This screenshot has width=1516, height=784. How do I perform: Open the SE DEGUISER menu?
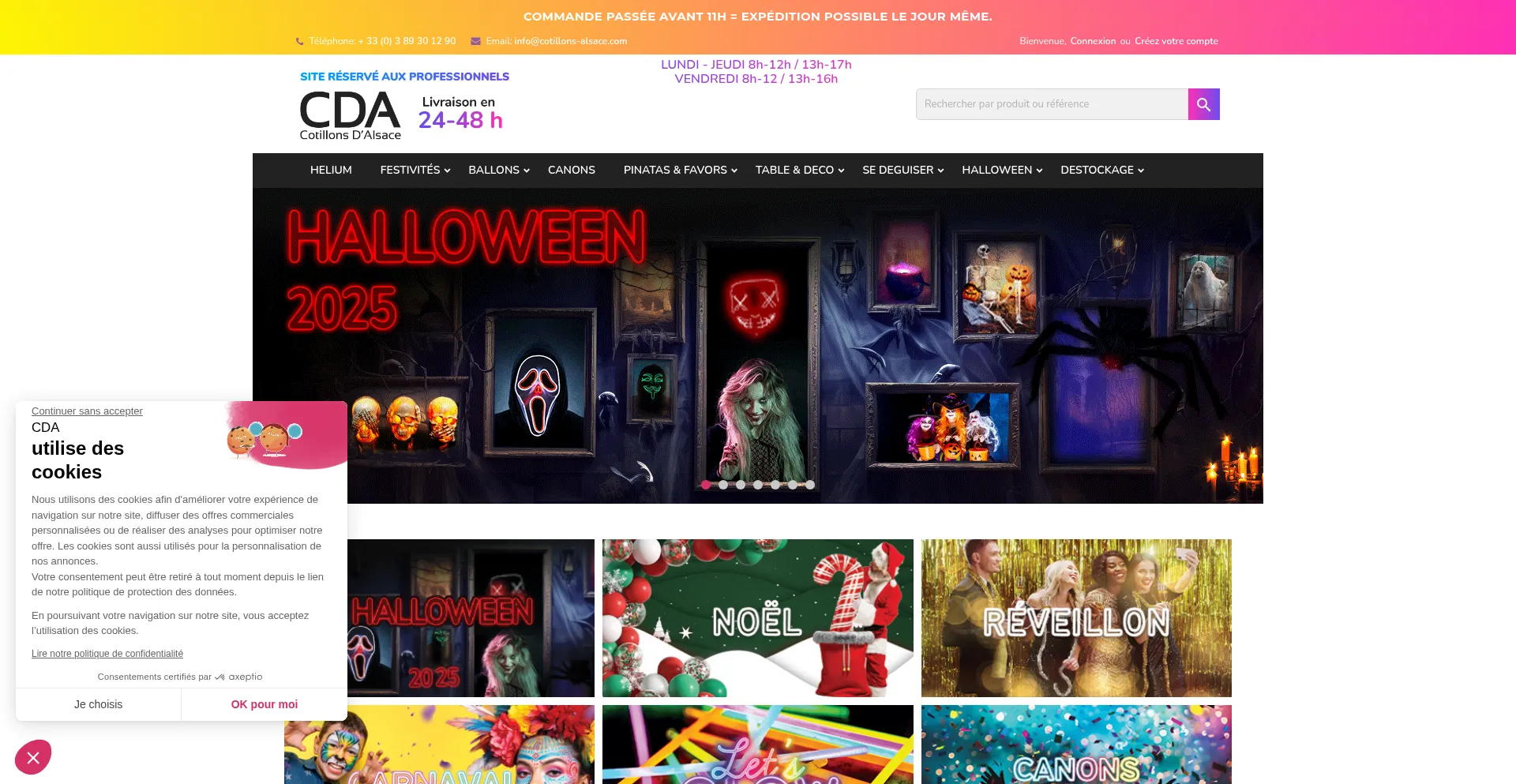[898, 170]
